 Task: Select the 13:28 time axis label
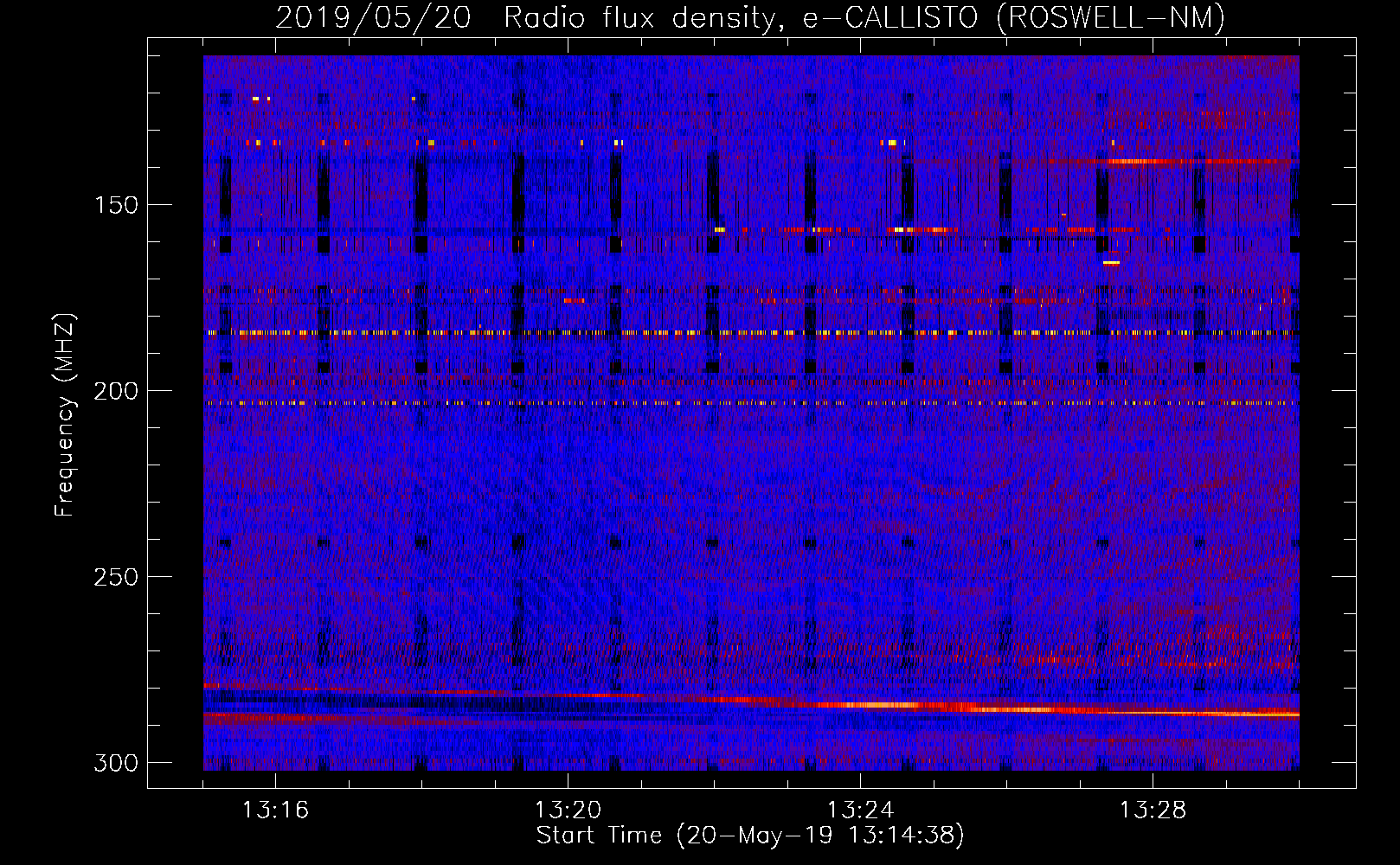[x=1153, y=811]
